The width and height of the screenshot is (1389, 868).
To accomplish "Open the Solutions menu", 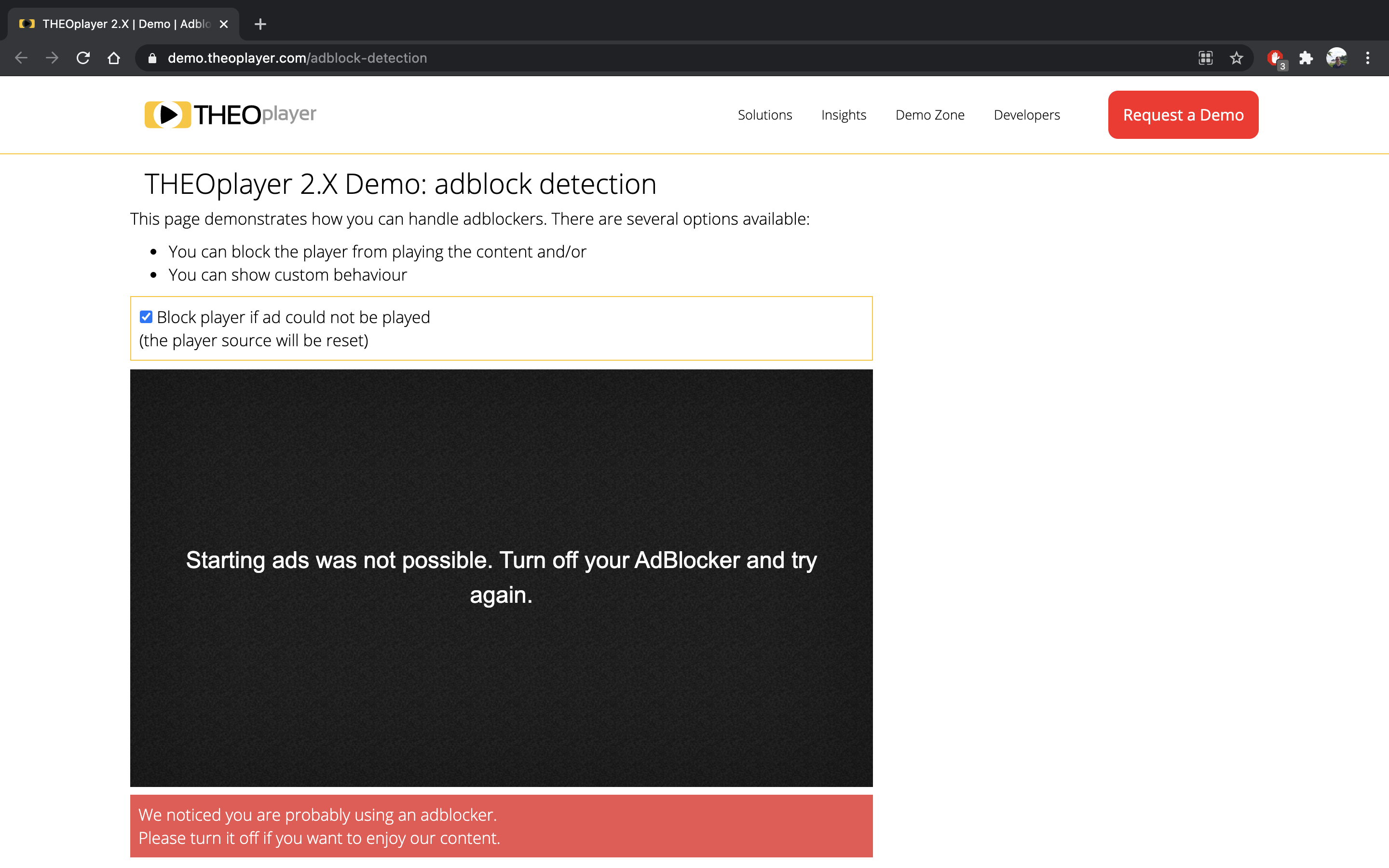I will click(764, 114).
